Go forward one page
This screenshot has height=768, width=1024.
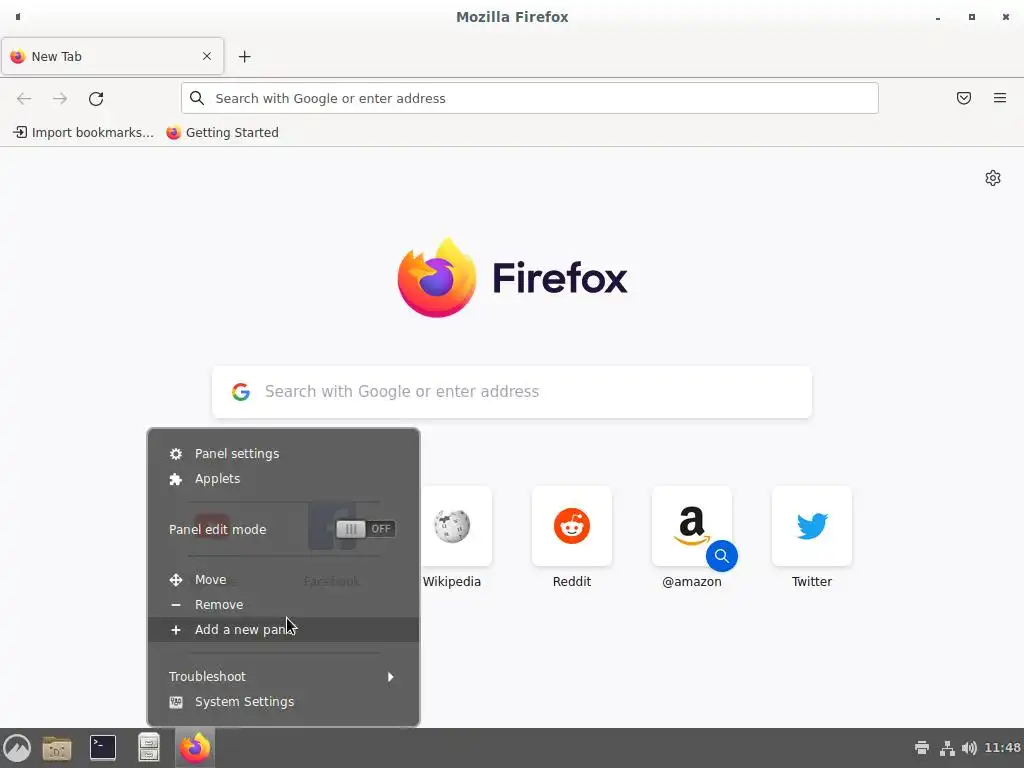click(x=60, y=99)
